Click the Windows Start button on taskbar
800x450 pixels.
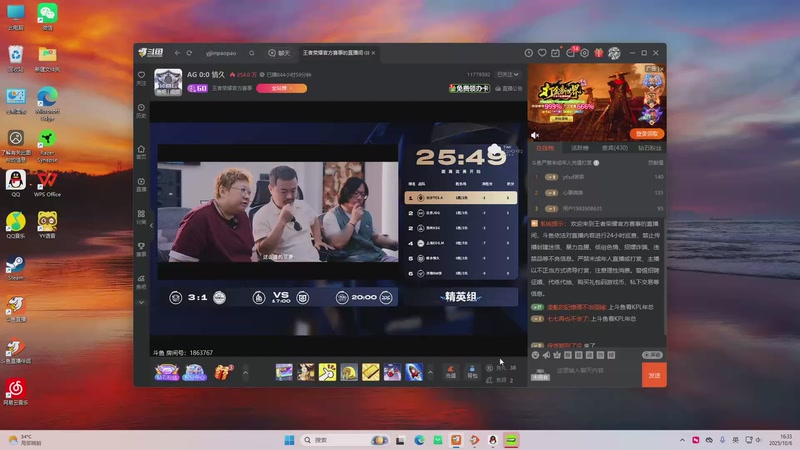pyautogui.click(x=289, y=440)
